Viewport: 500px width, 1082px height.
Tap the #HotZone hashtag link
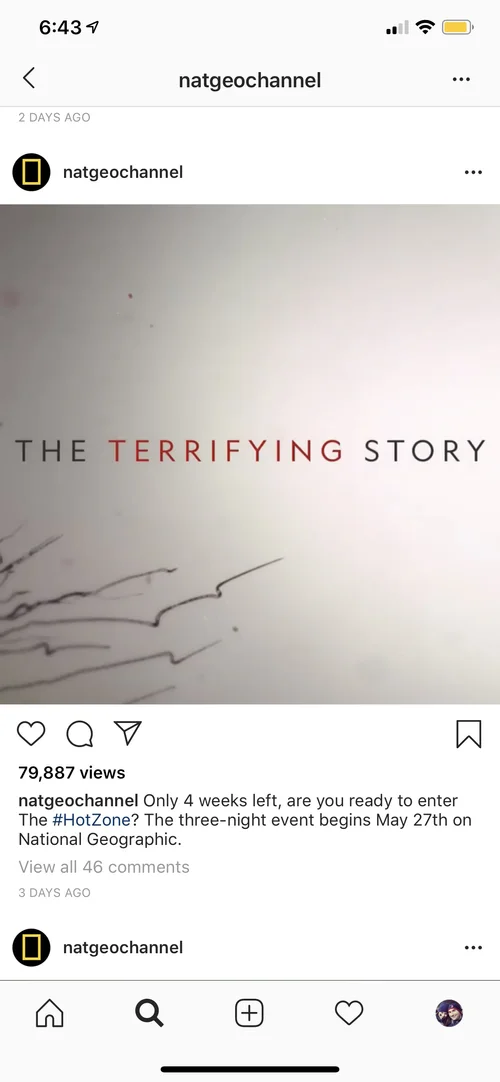(91, 820)
